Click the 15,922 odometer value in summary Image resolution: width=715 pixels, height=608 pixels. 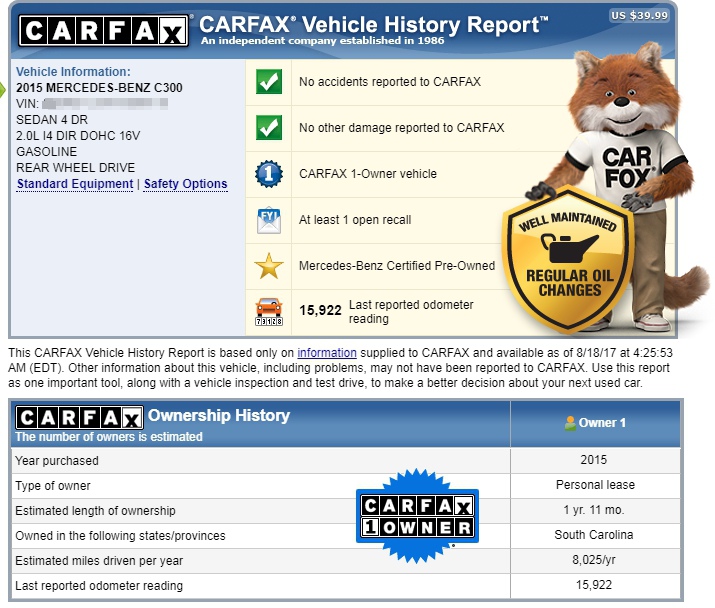click(320, 311)
